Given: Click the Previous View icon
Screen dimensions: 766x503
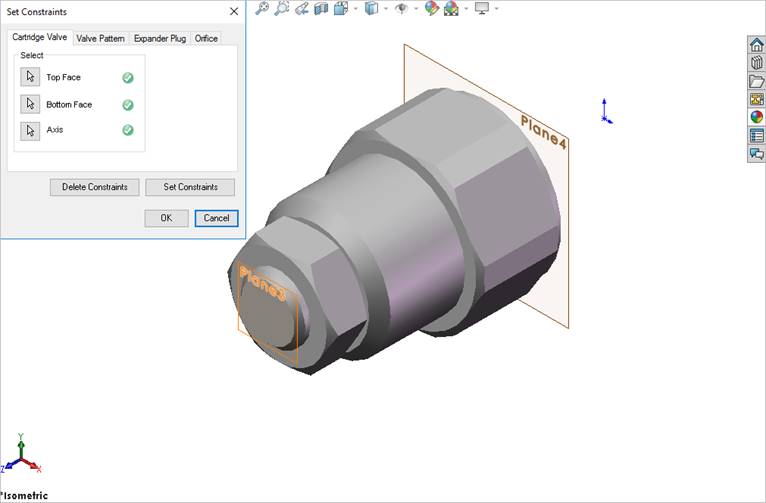Looking at the screenshot, I should point(301,9).
